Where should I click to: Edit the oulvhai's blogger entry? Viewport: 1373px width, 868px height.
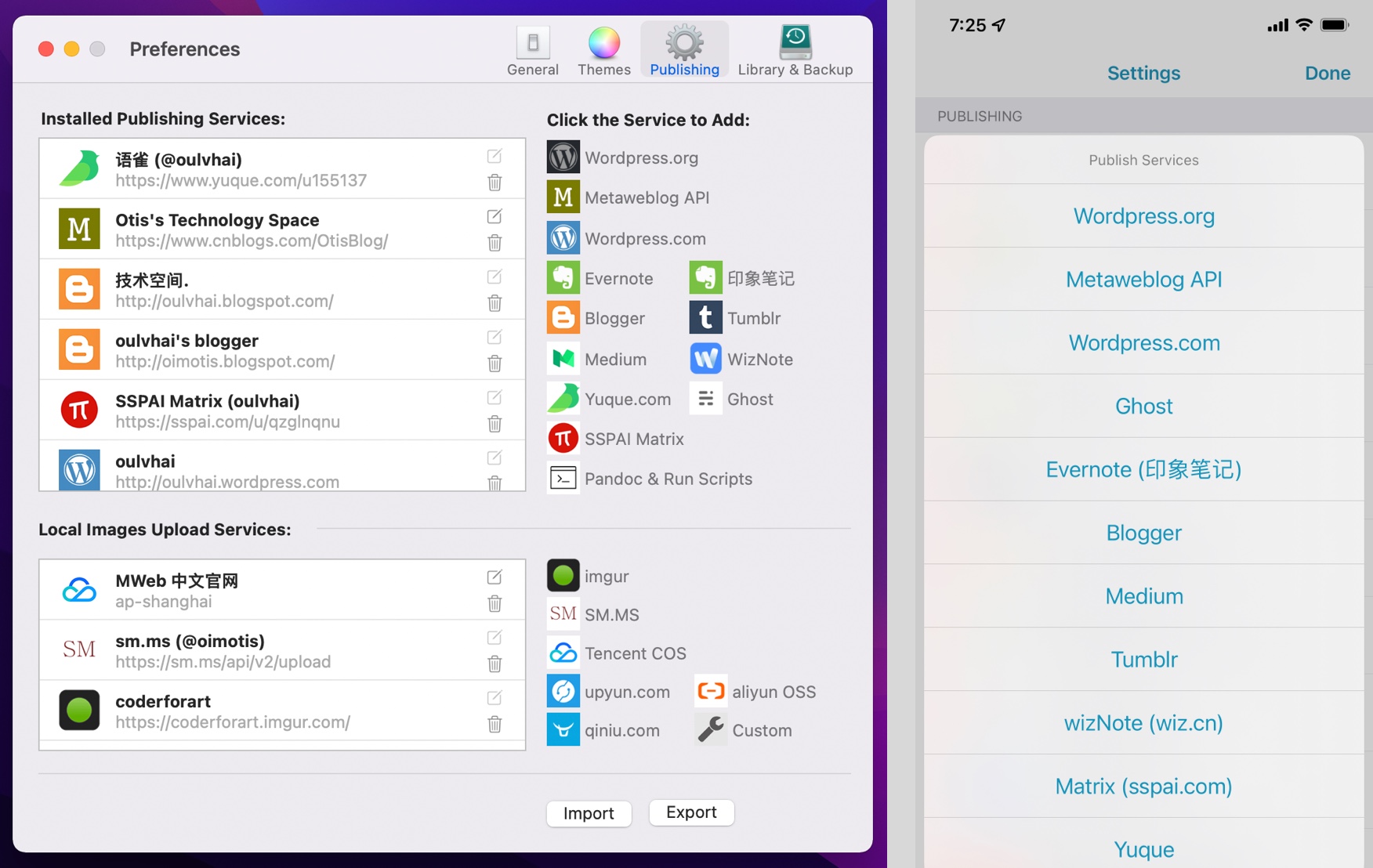click(x=494, y=337)
